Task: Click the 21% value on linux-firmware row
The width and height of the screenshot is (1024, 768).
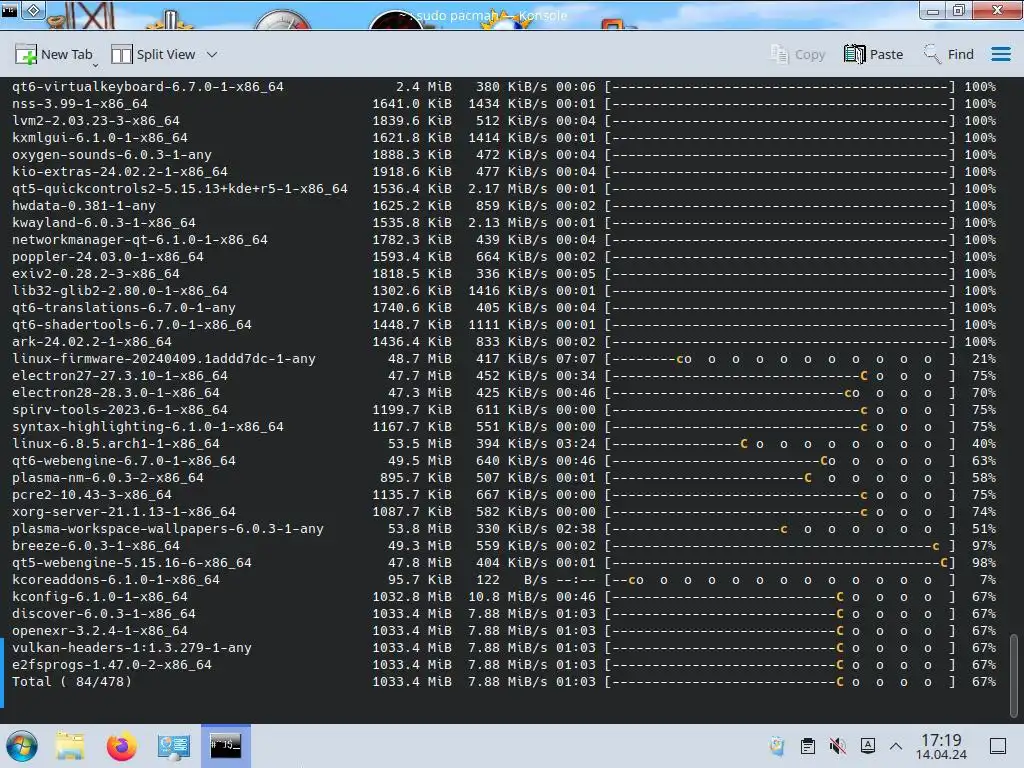Action: click(984, 359)
